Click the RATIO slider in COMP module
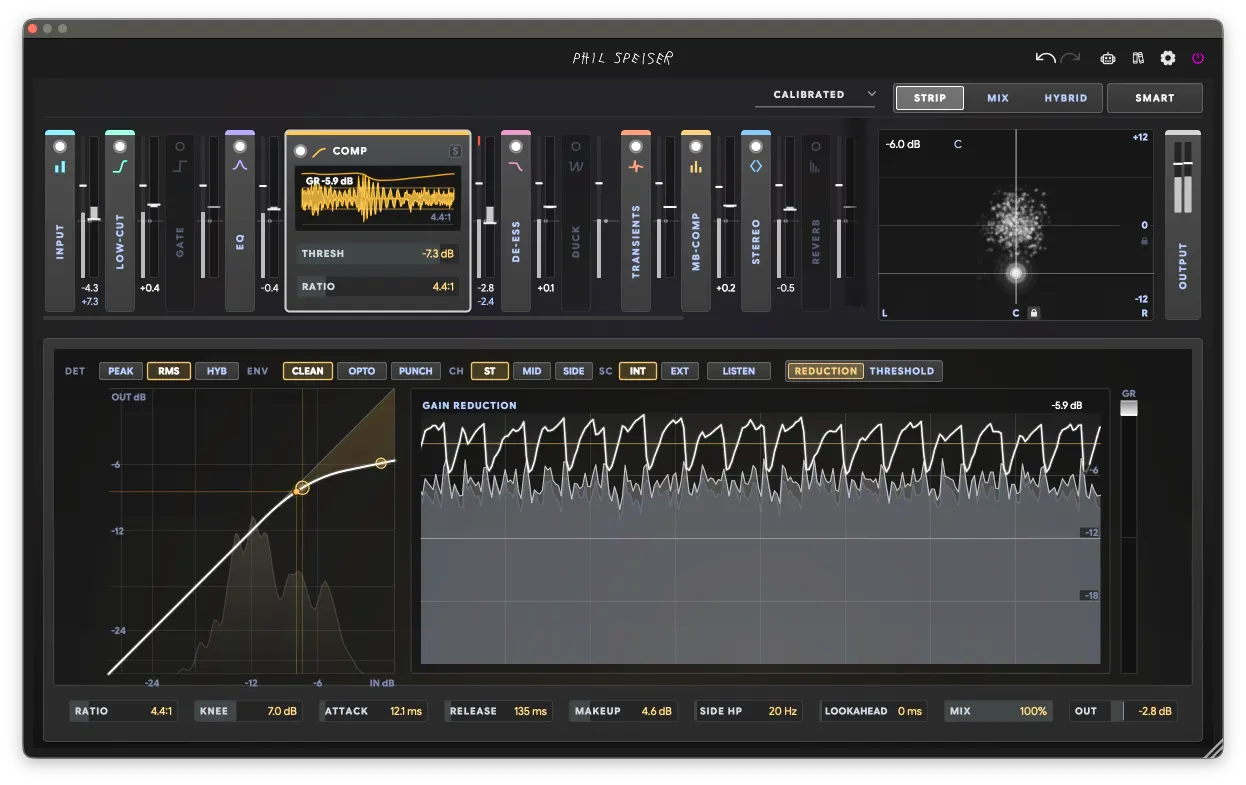The image size is (1246, 785). (378, 287)
